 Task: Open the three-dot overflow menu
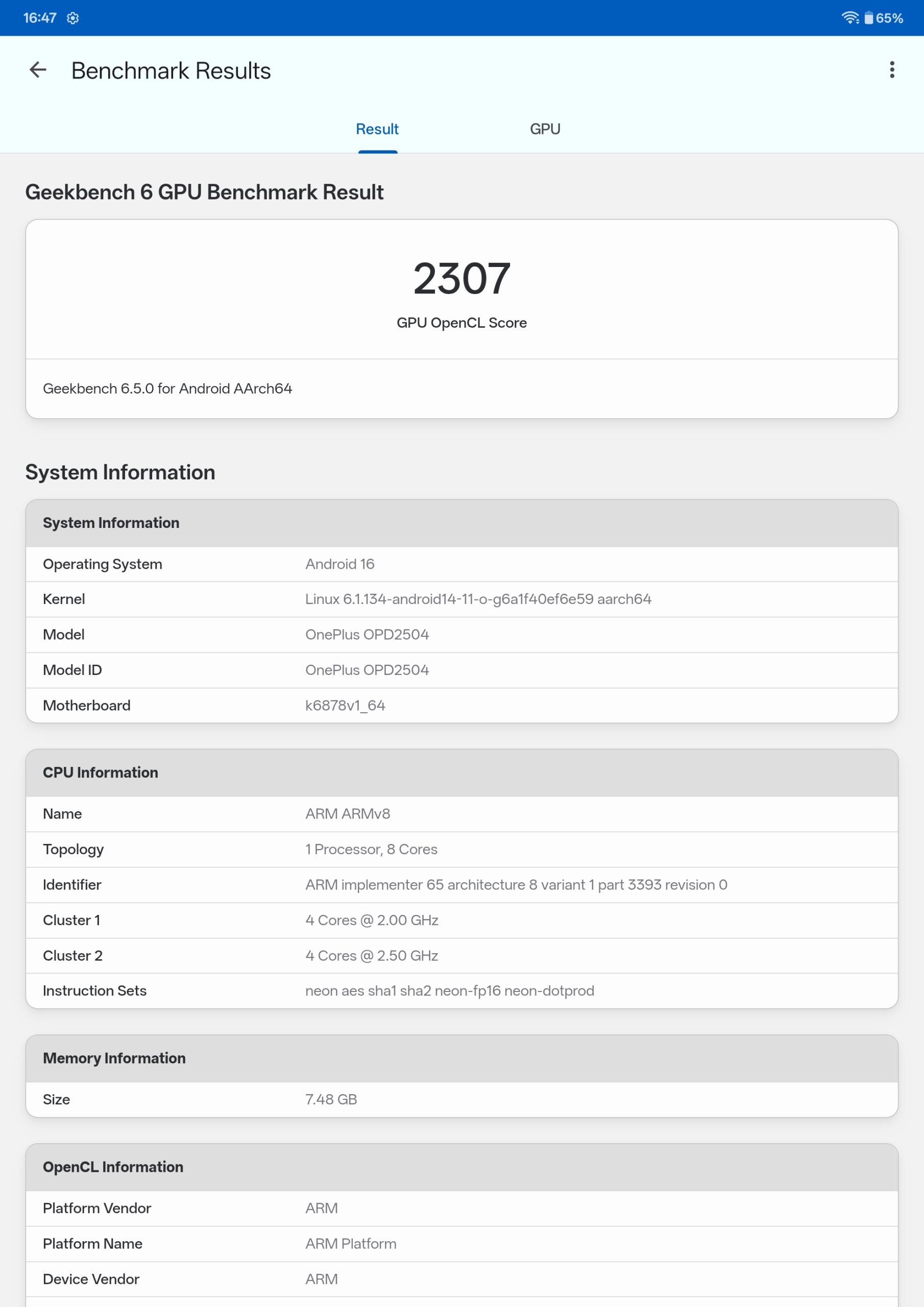[x=892, y=70]
